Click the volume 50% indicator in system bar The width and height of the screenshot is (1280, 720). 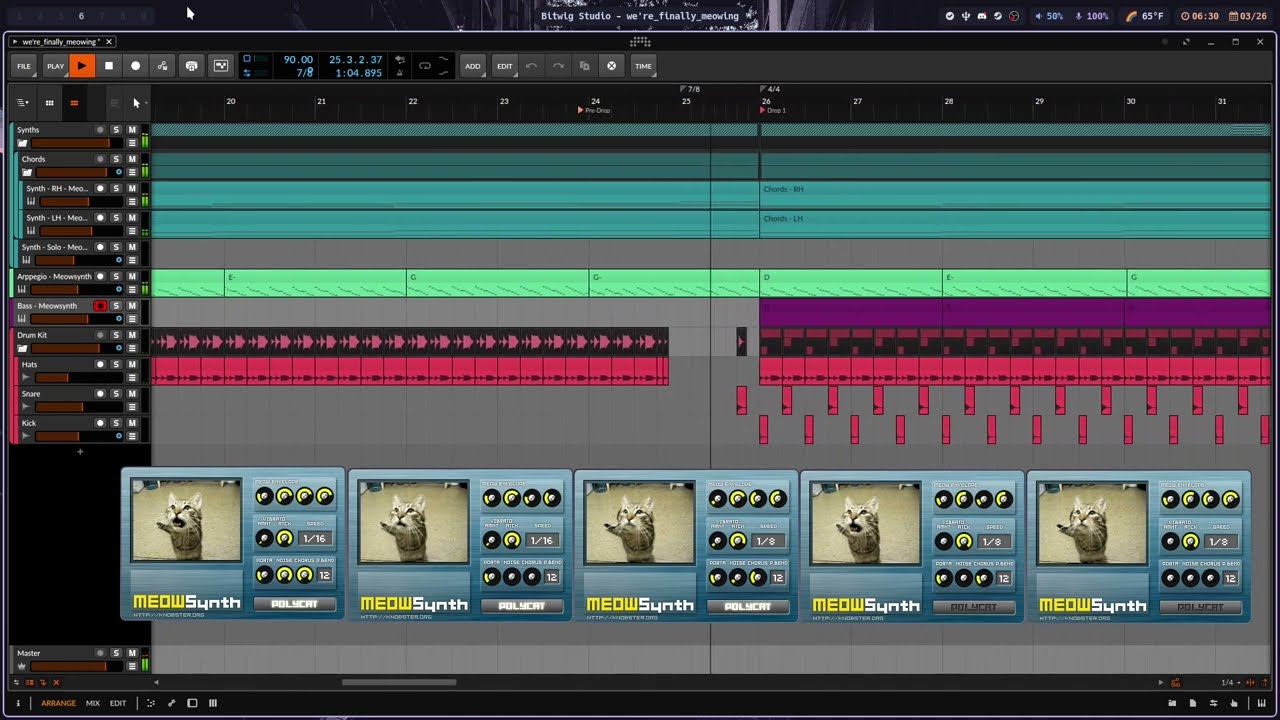tap(1049, 16)
